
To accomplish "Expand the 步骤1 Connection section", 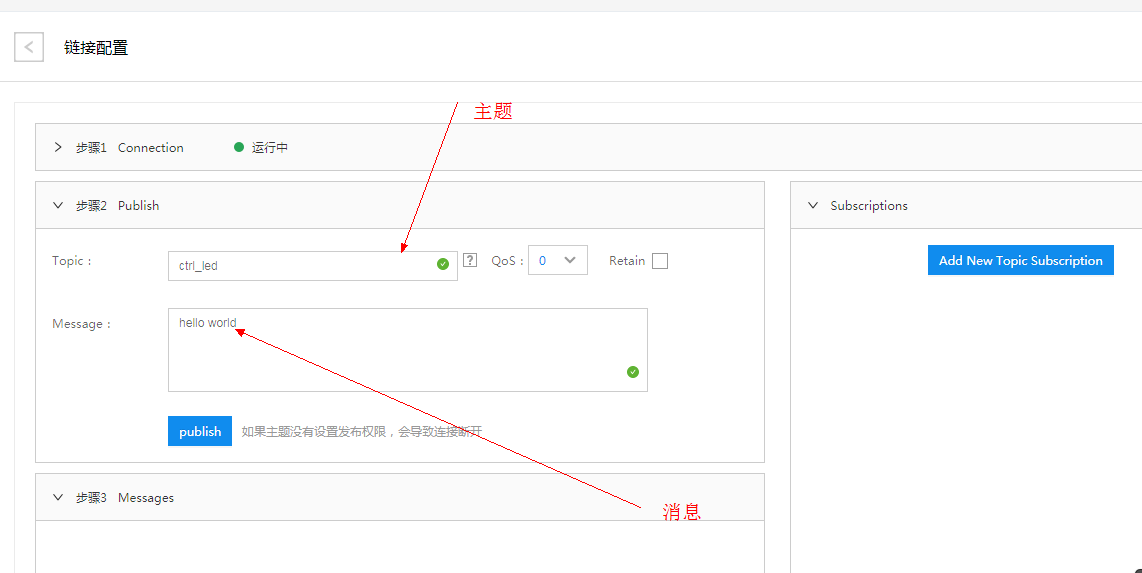I will (58, 147).
